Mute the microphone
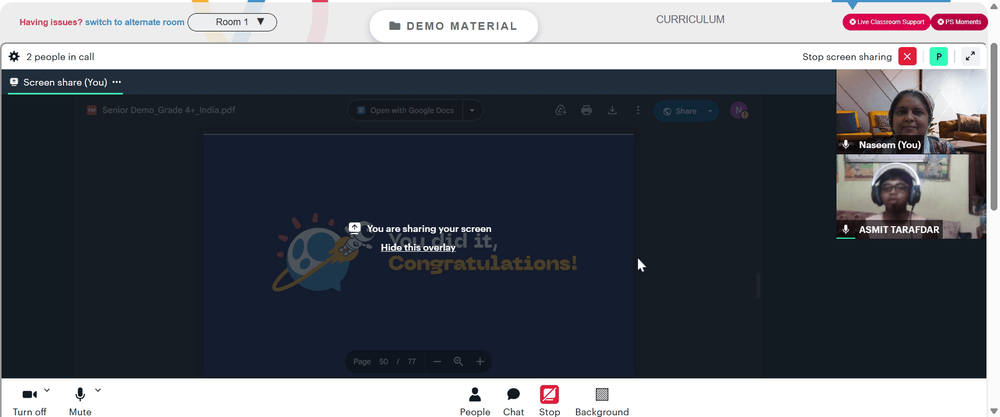Image resolution: width=1000 pixels, height=417 pixels. [x=80, y=402]
